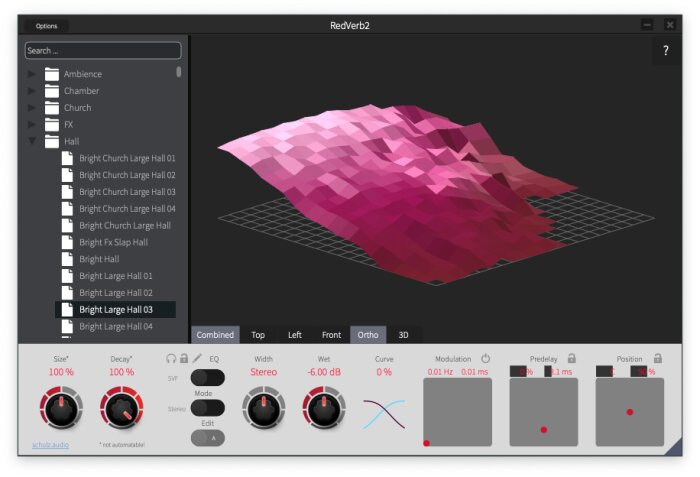700x477 pixels.
Task: Toggle the Stereo Mode switch
Action: coord(208,408)
